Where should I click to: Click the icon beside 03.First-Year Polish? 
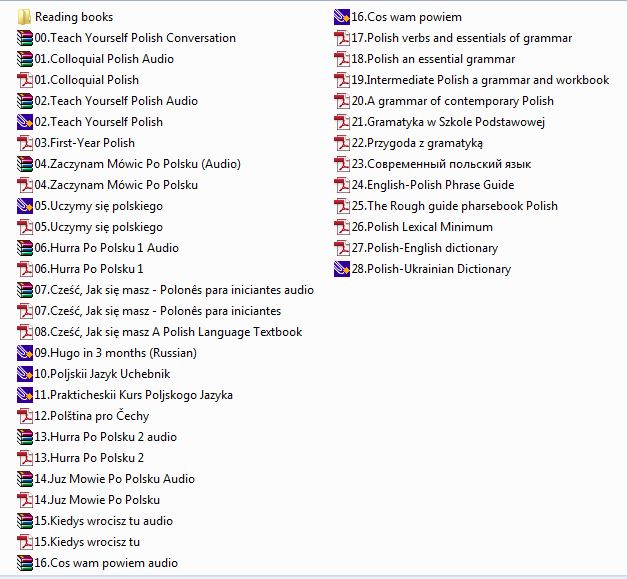point(24,143)
